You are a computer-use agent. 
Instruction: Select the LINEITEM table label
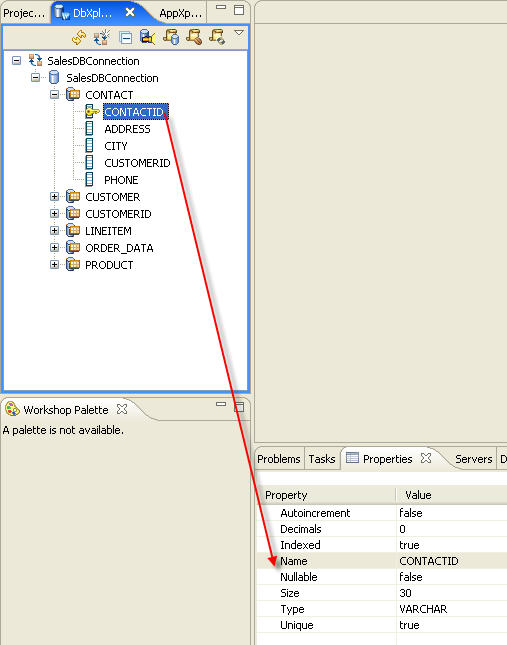[109, 231]
